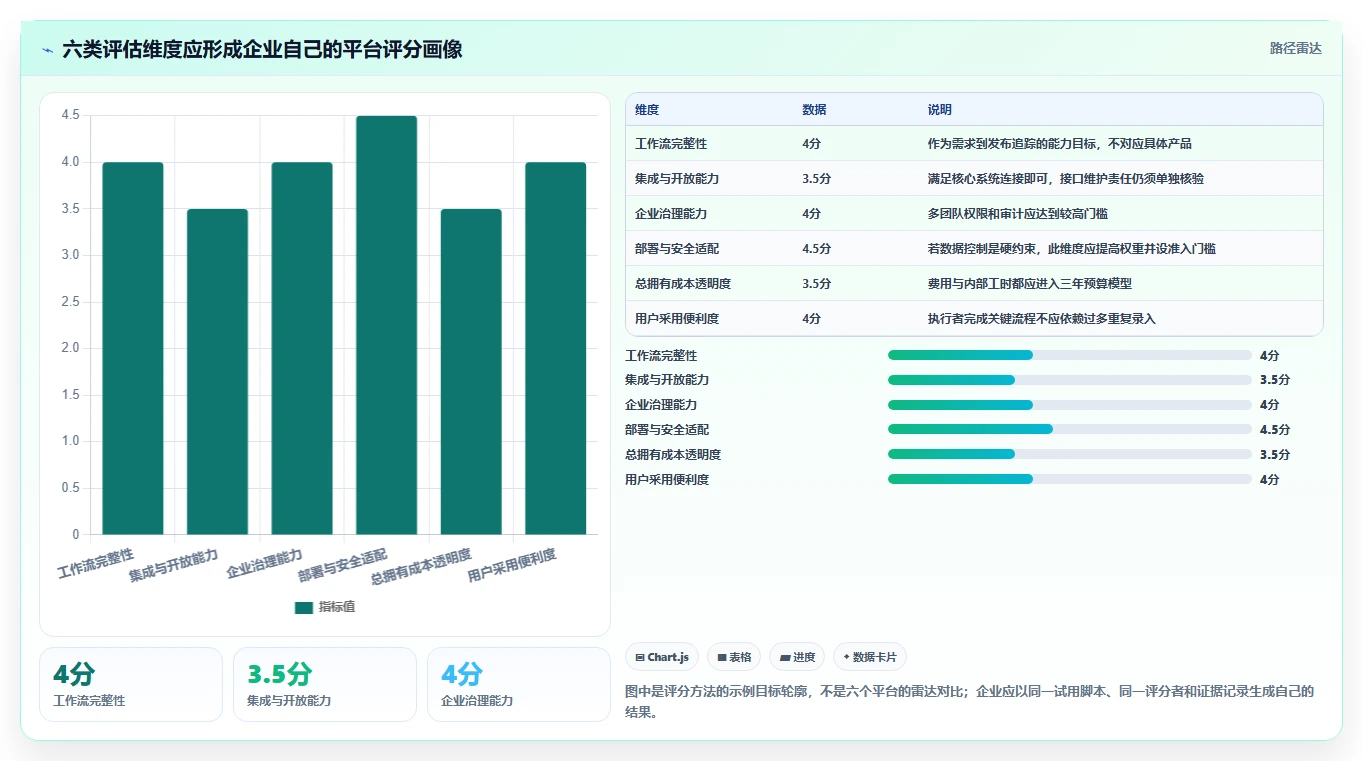Click the 企业治理能力 bar in the chart
The image size is (1363, 761).
click(x=302, y=348)
